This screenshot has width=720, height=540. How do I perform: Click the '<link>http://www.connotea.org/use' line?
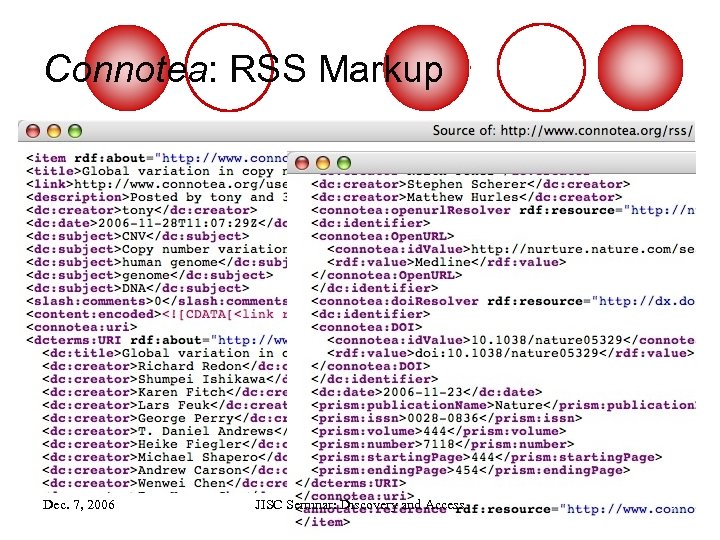click(x=157, y=184)
